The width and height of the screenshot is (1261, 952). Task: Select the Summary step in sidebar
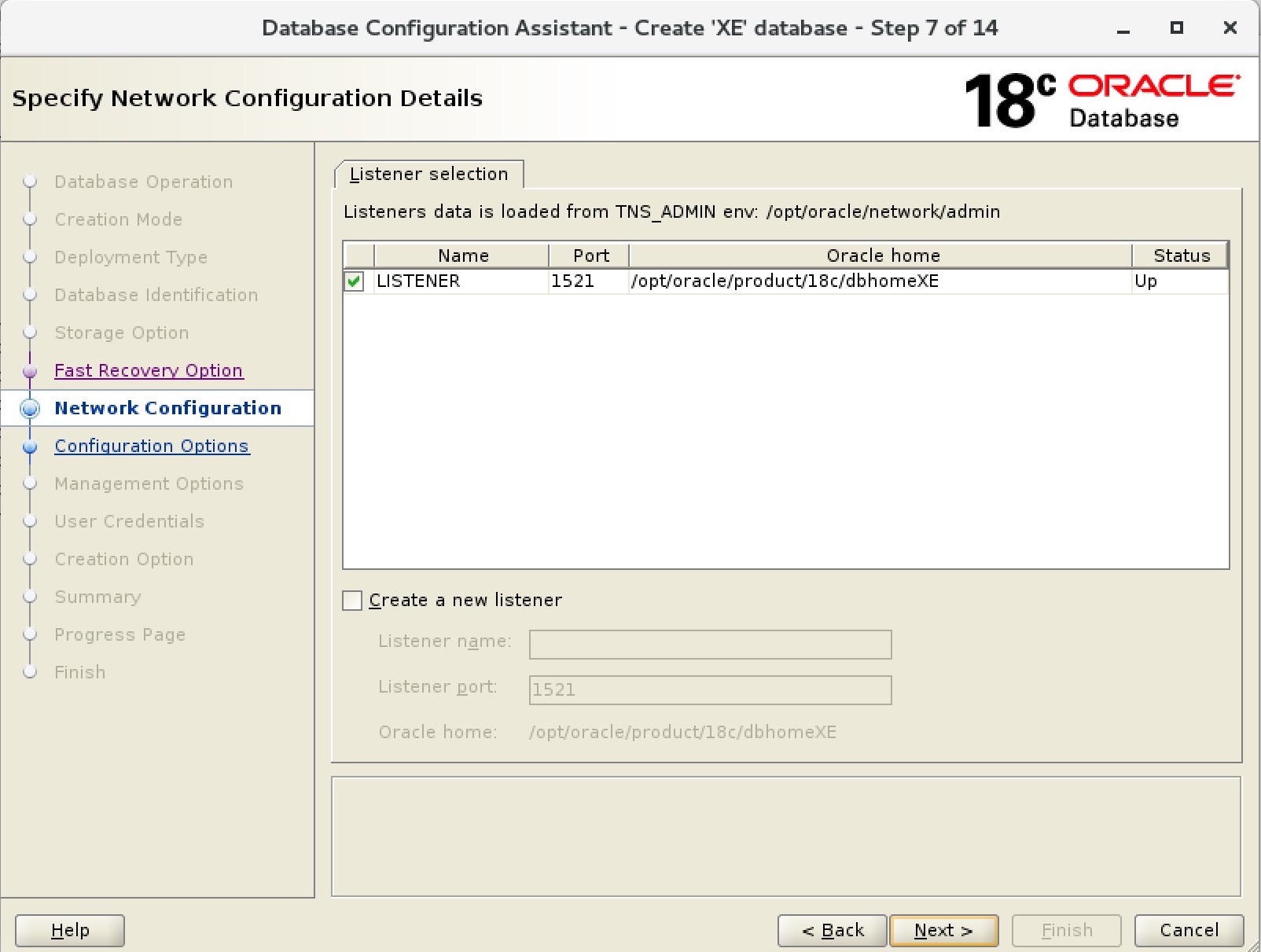97,597
